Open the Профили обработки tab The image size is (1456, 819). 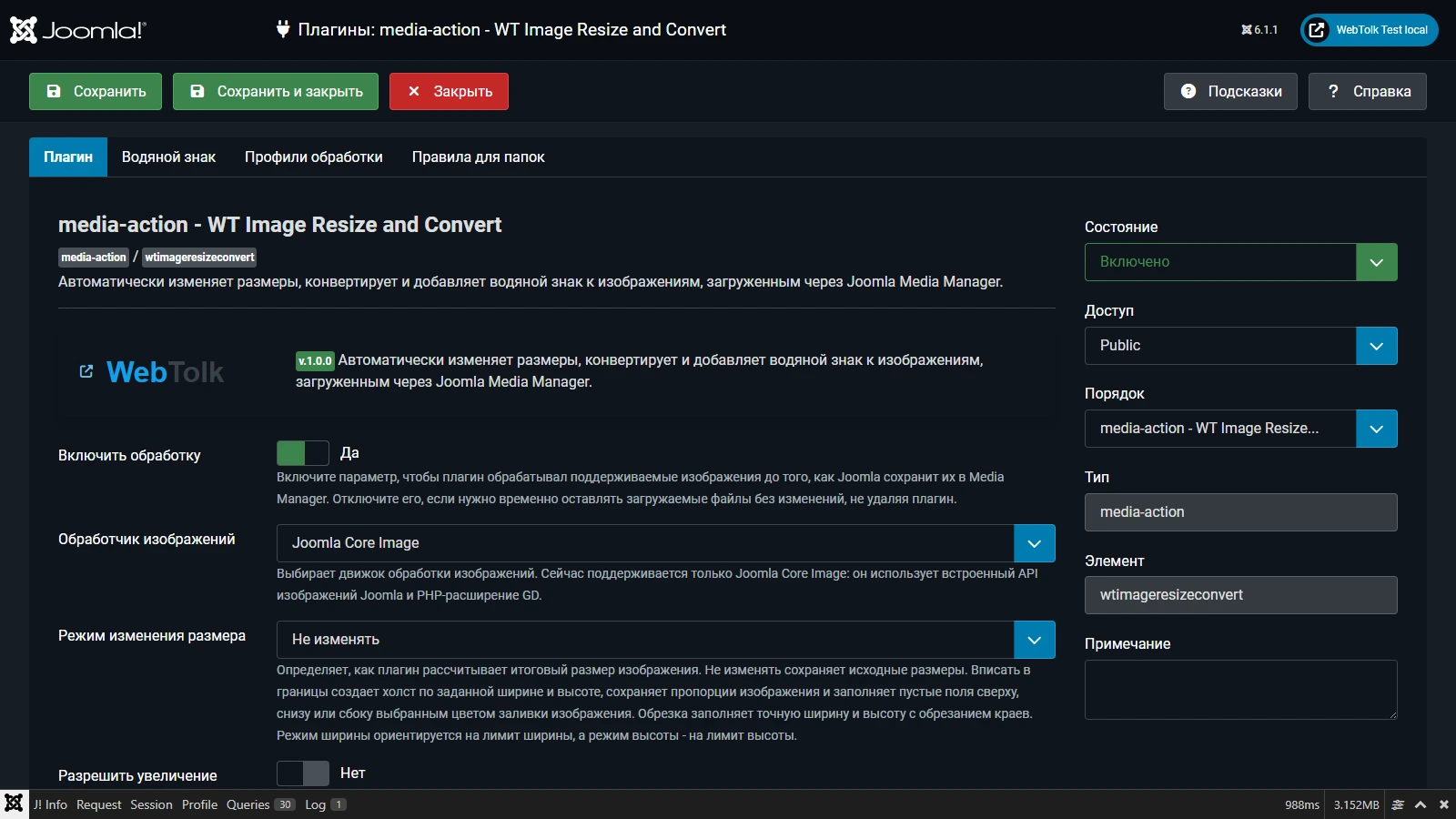(314, 157)
